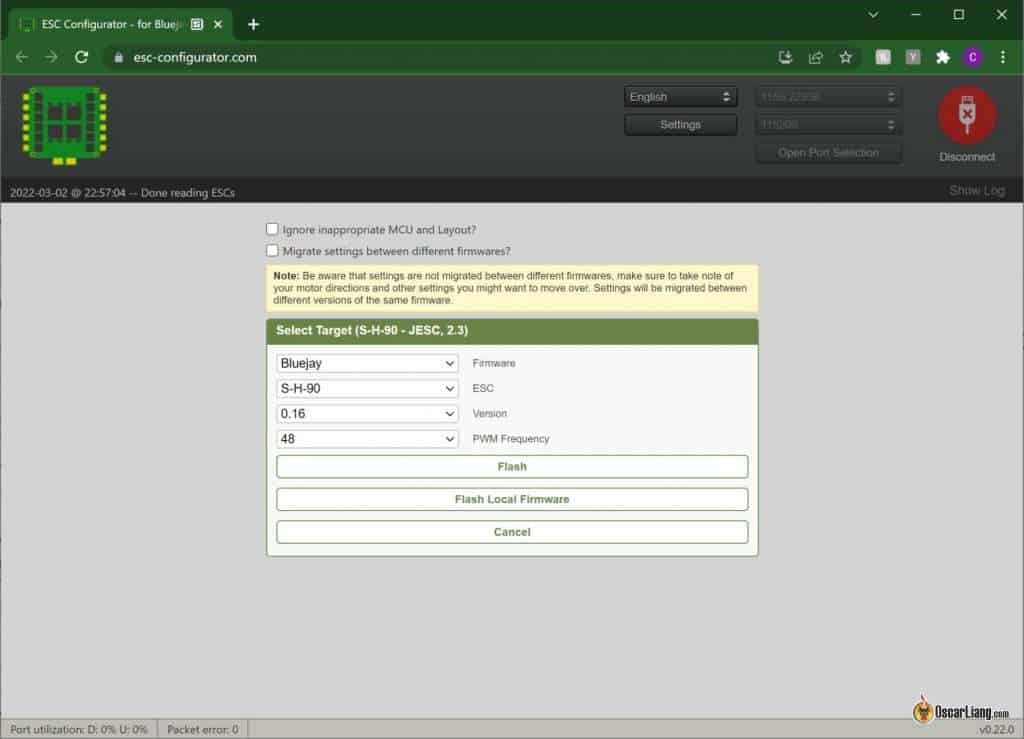
Task: Click the second gray Y extension icon
Action: pos(913,57)
